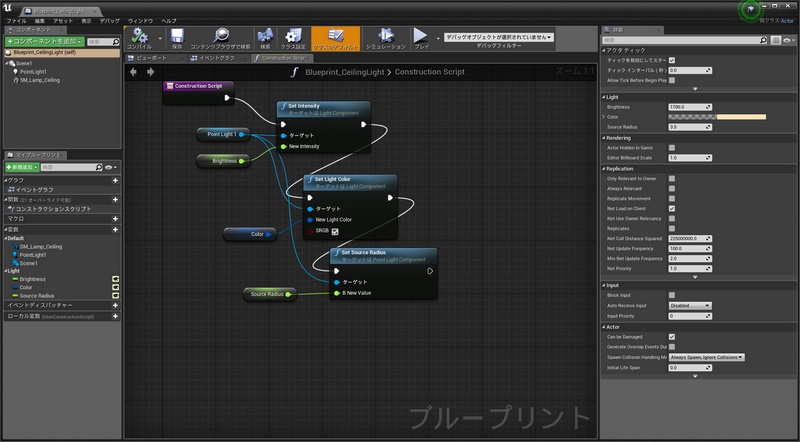800x442 pixels.
Task: Toggle Source Radius variable editable eye icon
Action: pos(115,296)
